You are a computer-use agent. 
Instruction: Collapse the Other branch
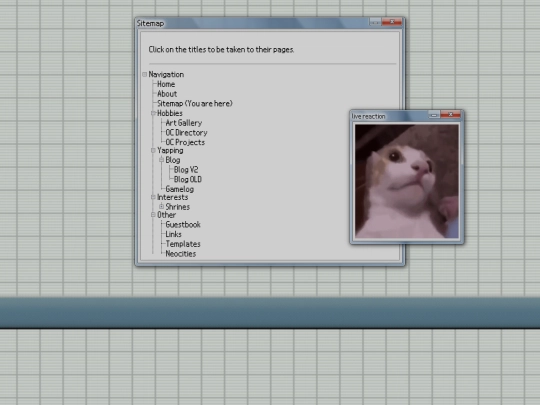[x=153, y=215]
